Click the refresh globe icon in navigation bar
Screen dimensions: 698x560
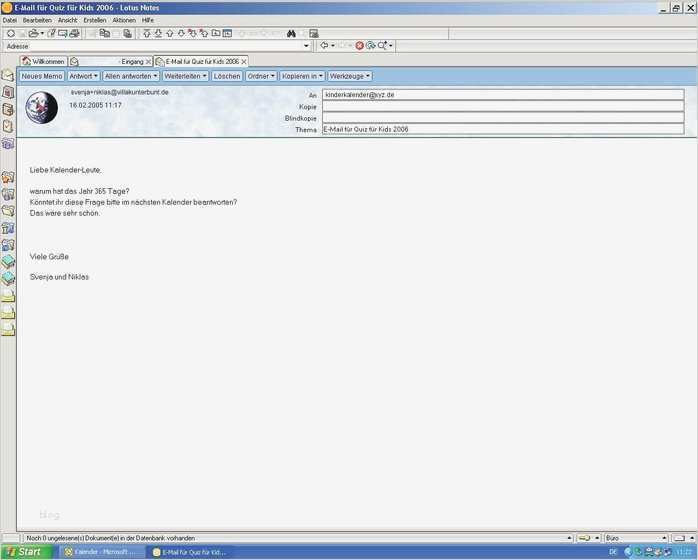[x=371, y=45]
